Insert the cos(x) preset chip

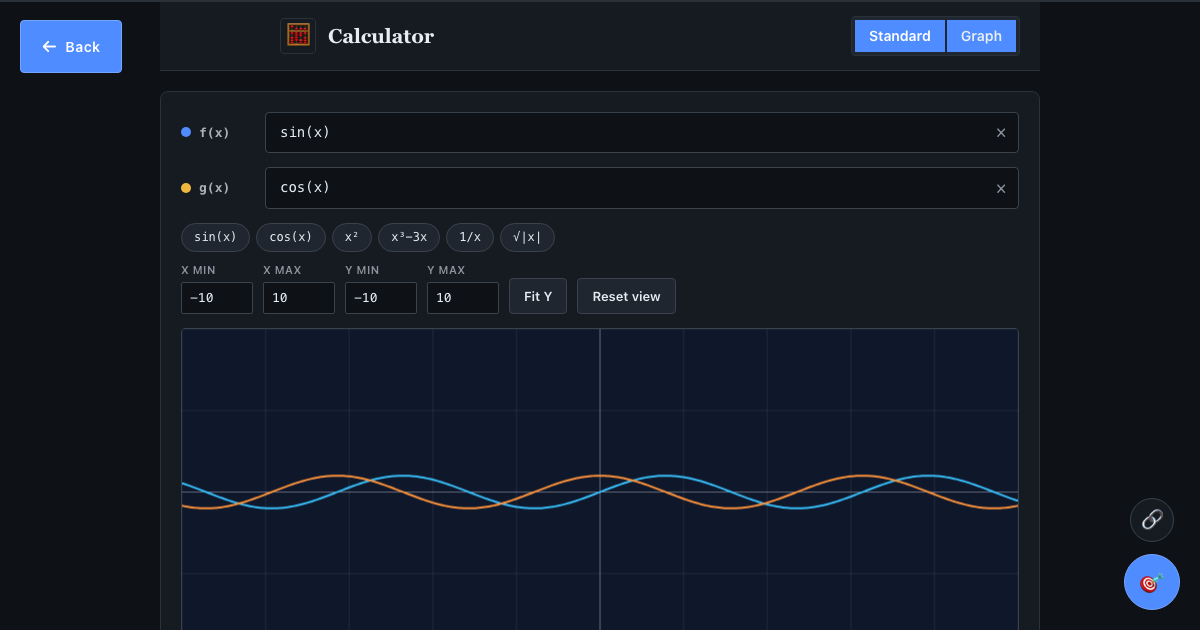coord(291,237)
